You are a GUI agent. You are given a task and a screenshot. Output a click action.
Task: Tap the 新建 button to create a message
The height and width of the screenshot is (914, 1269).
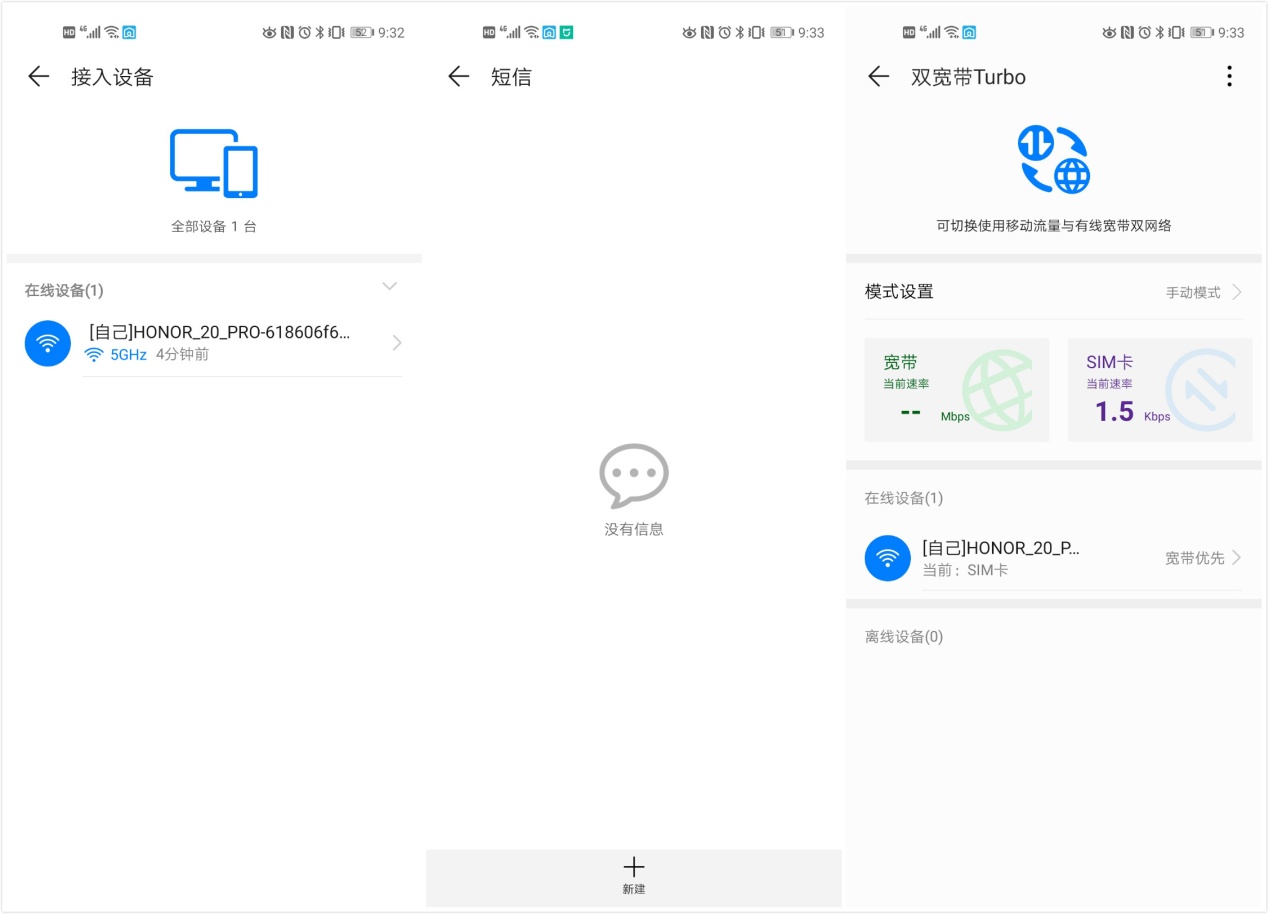[x=633, y=877]
